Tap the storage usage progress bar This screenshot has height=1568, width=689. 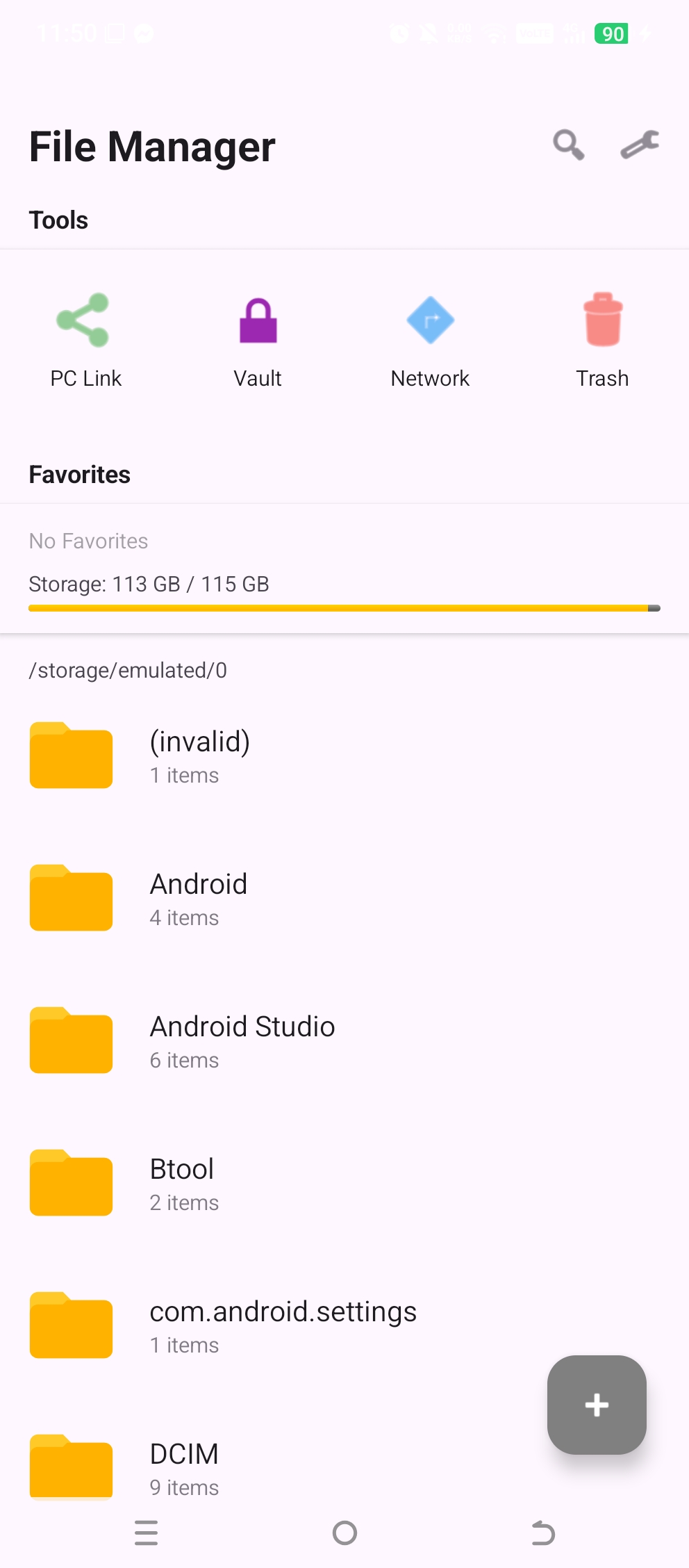(x=344, y=608)
